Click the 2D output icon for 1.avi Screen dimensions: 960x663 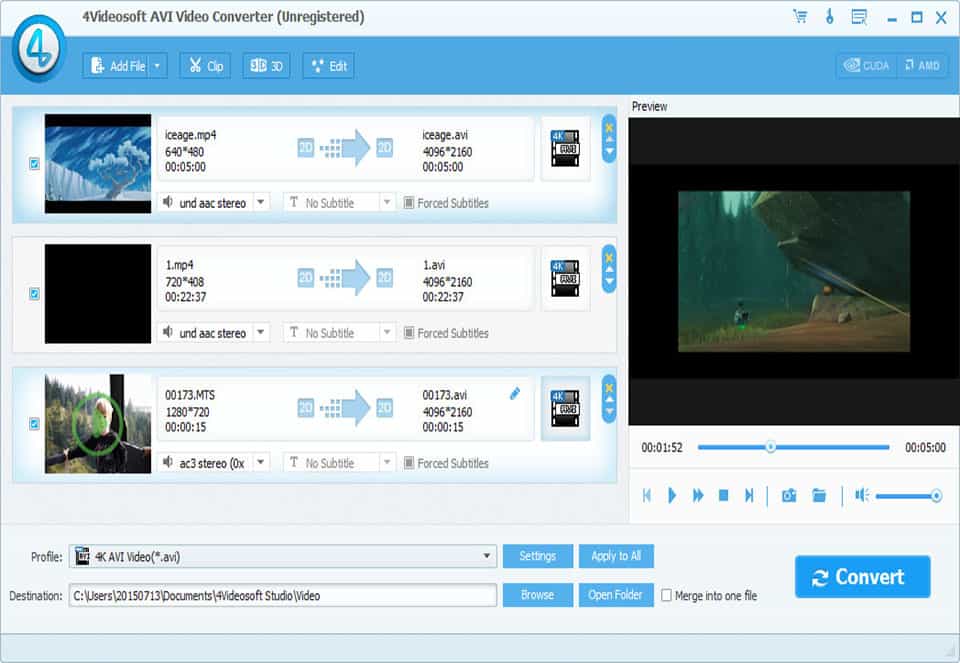384,278
